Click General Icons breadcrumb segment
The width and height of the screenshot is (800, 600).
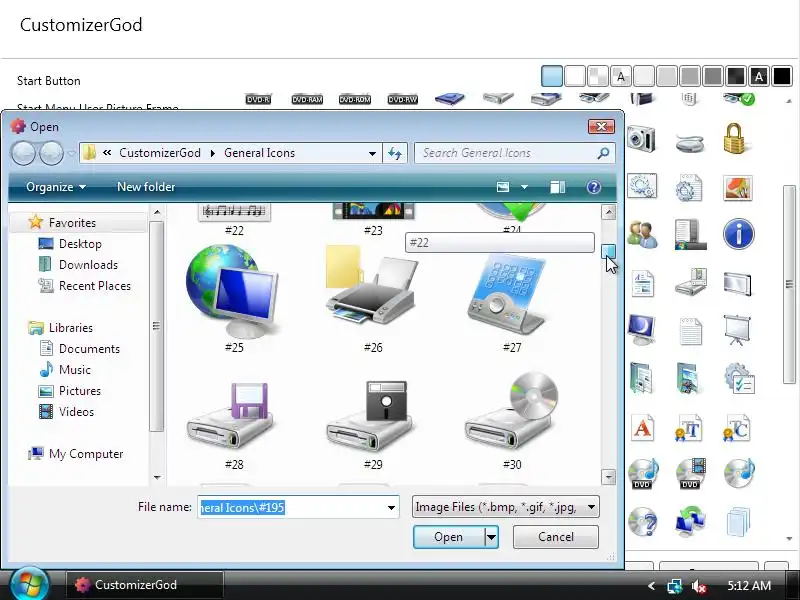(259, 153)
